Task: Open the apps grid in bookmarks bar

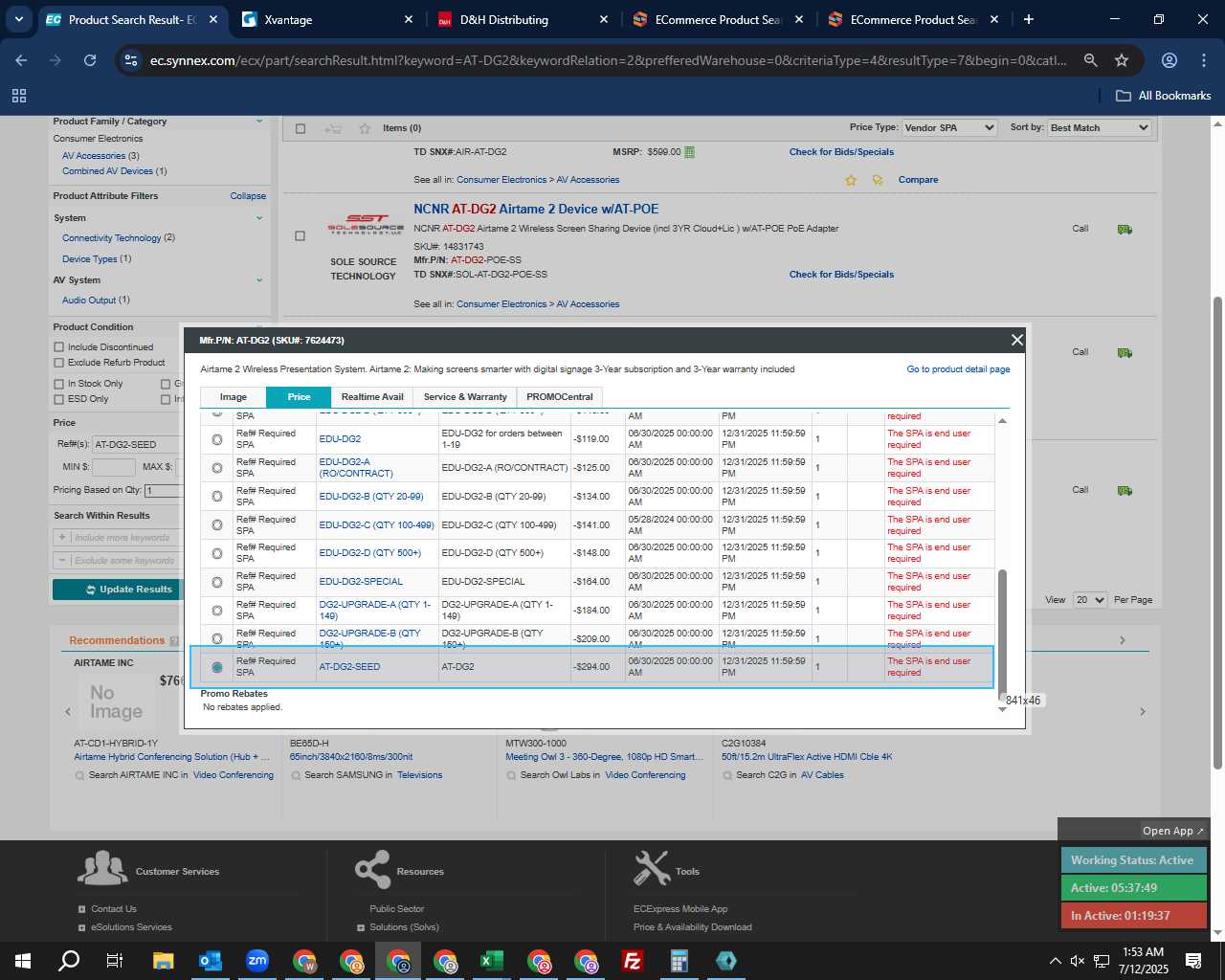Action: click(19, 96)
